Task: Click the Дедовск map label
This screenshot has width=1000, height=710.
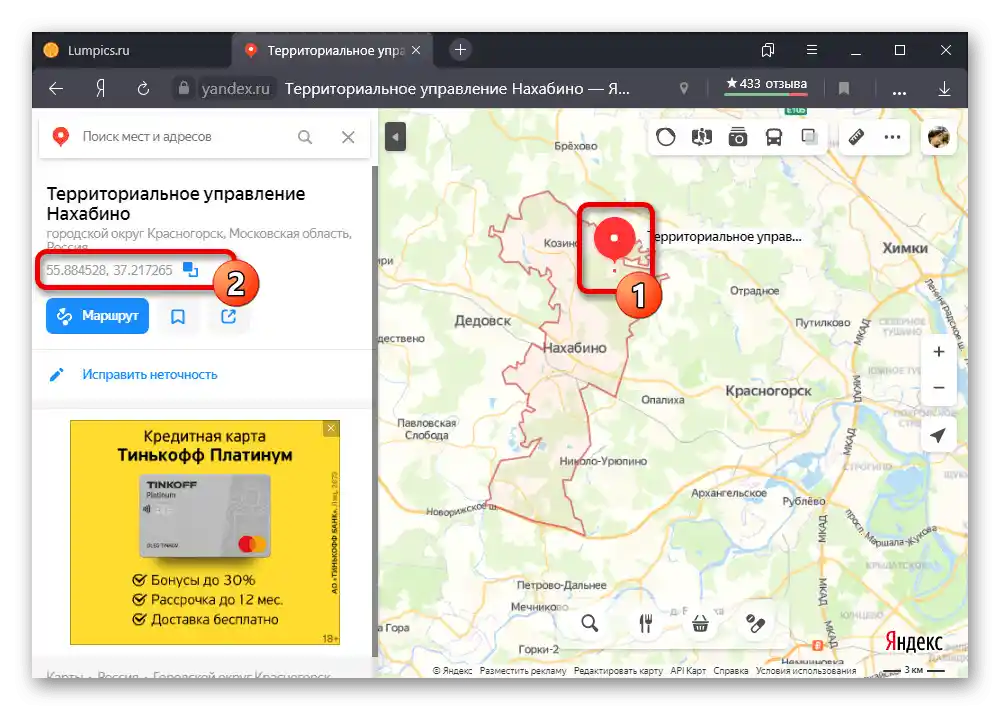Action: (483, 321)
